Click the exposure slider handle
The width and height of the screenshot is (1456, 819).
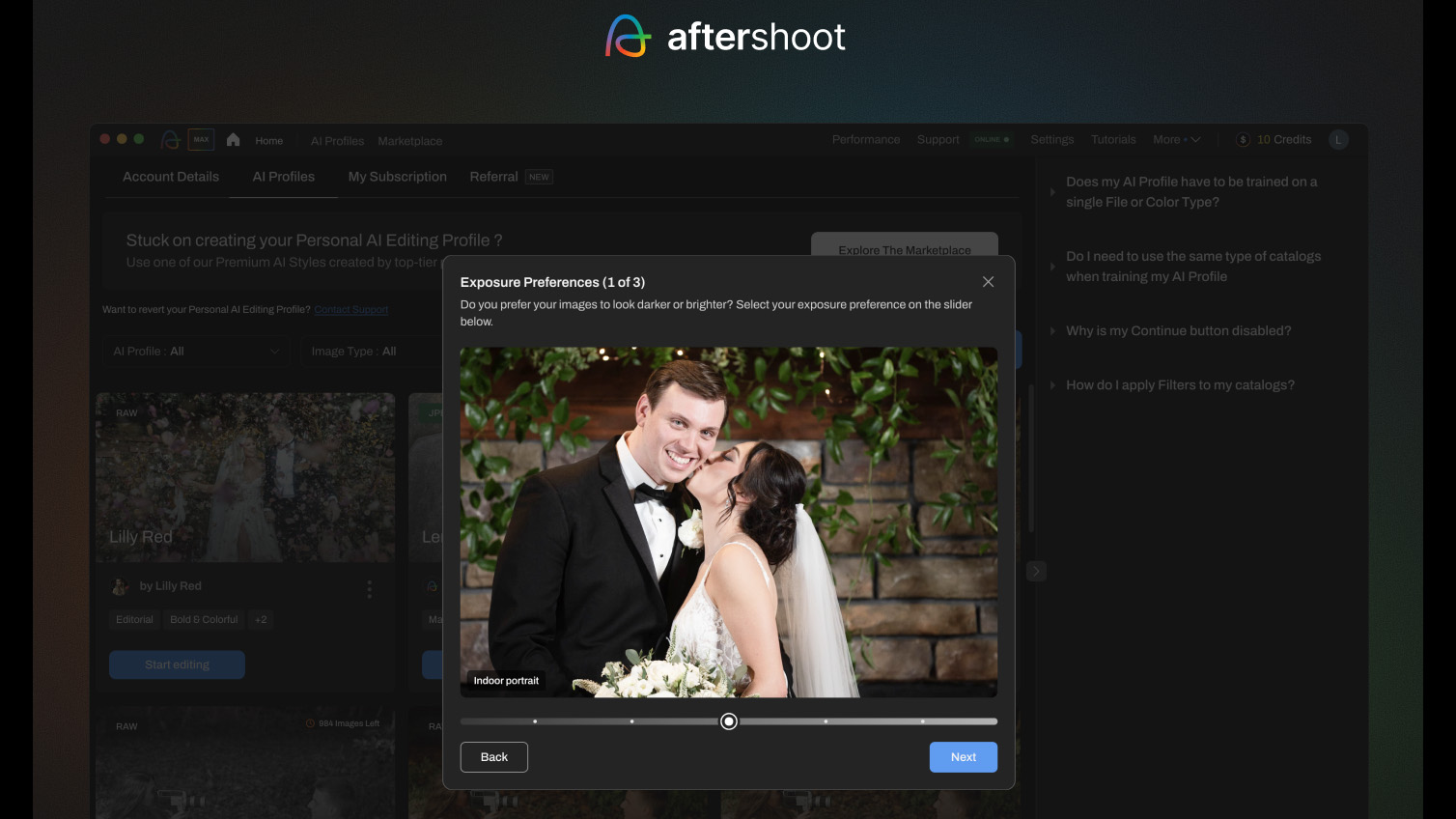pos(729,721)
